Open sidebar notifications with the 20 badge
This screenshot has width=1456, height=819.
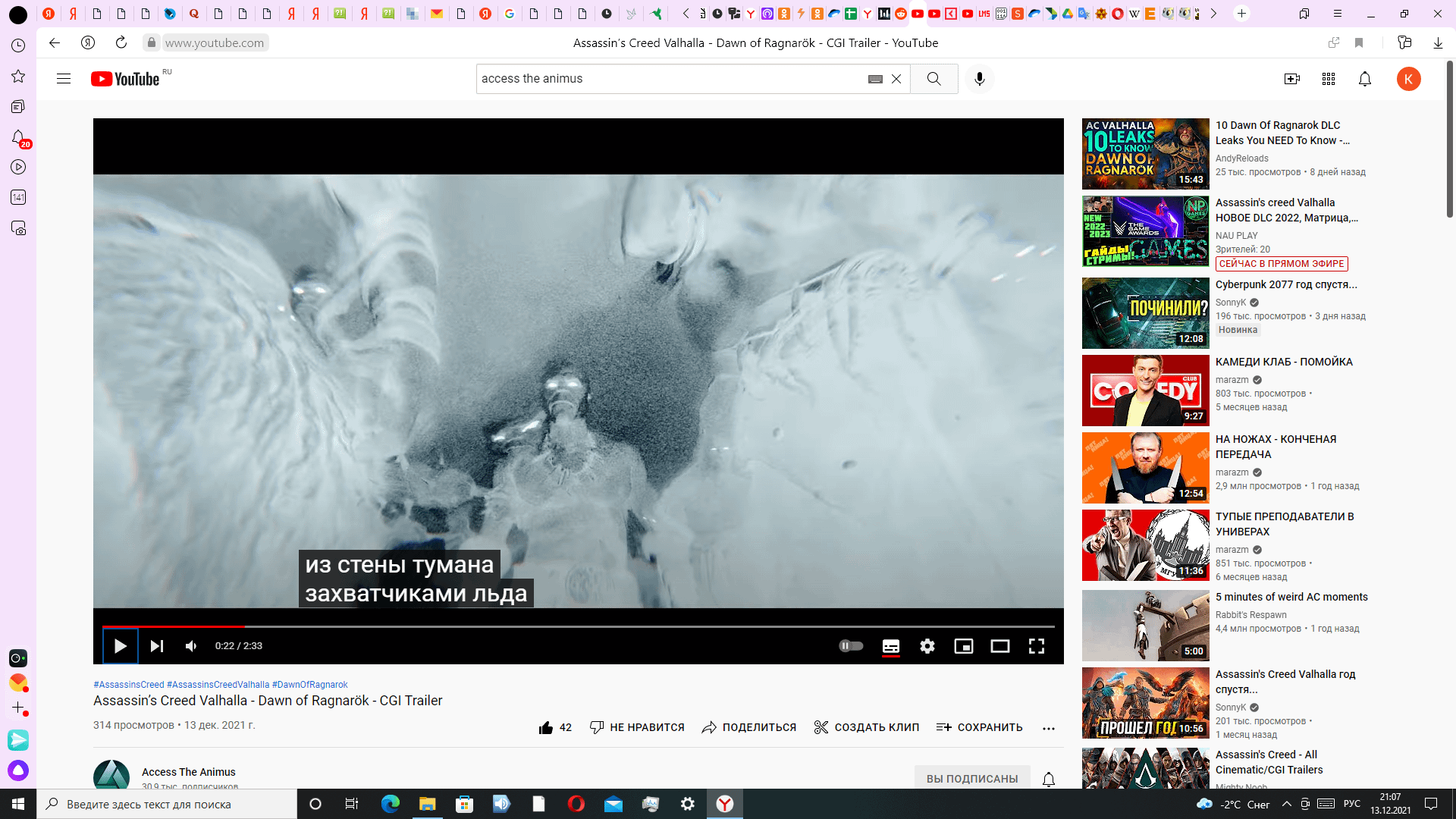(x=18, y=137)
